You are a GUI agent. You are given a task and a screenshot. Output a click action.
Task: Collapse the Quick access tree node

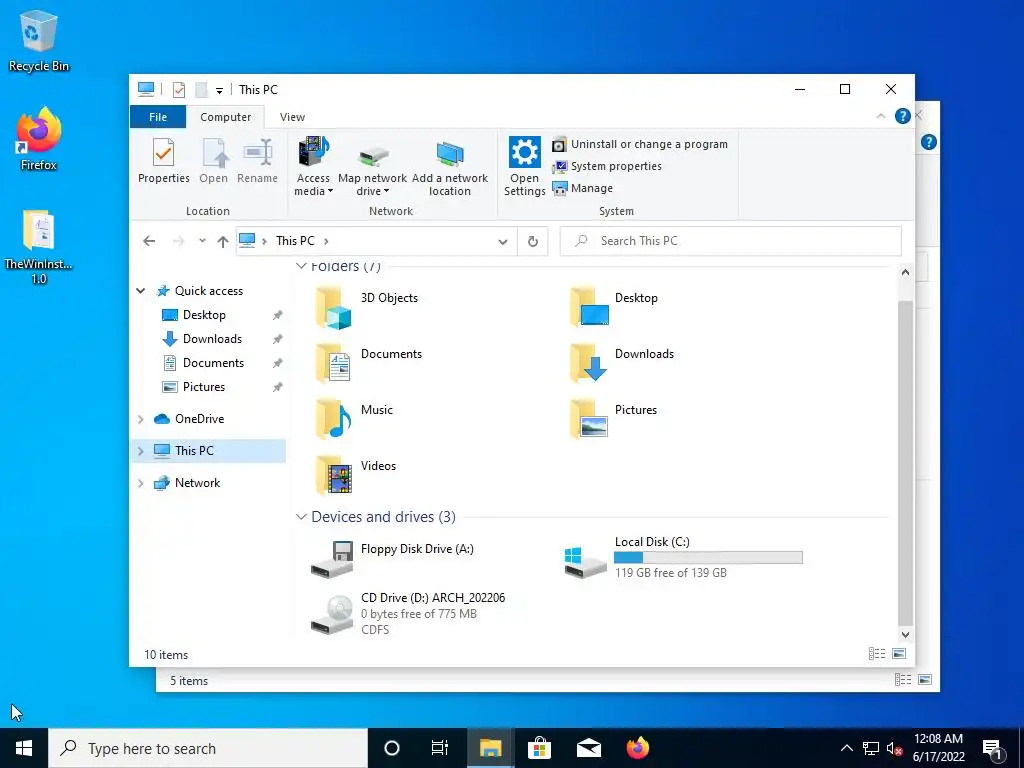[140, 291]
